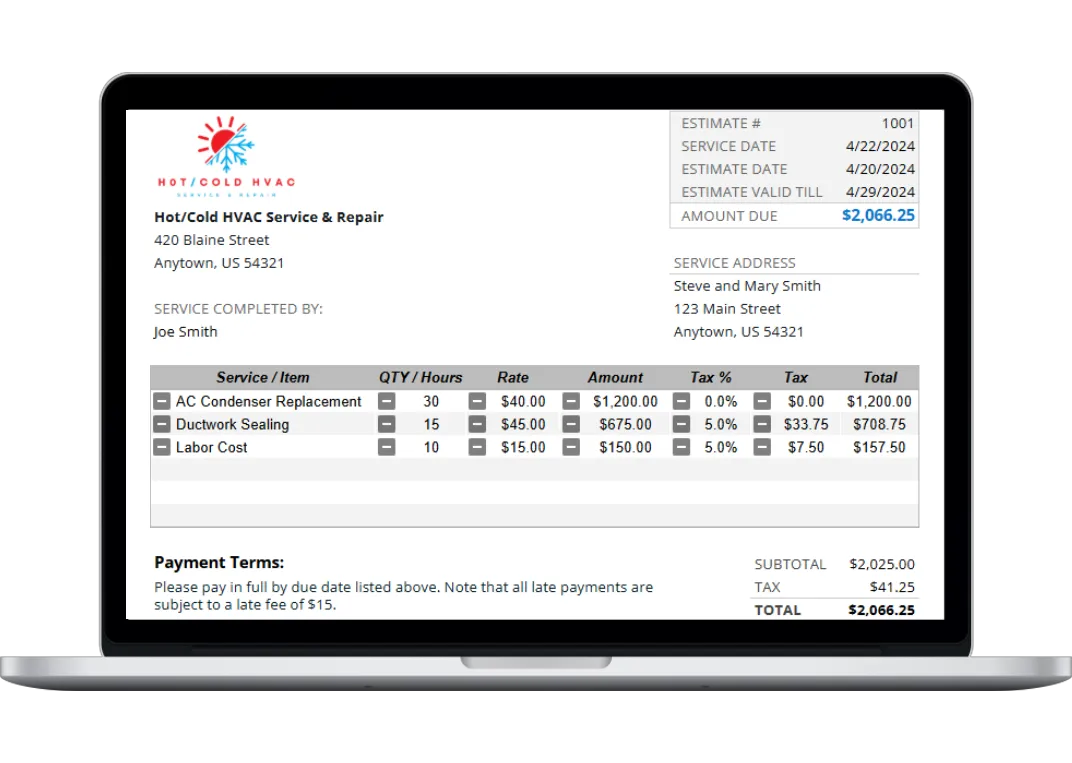The height and width of the screenshot is (763, 1072).
Task: Click the TOTAL $2,066.25 cell
Action: (x=881, y=610)
